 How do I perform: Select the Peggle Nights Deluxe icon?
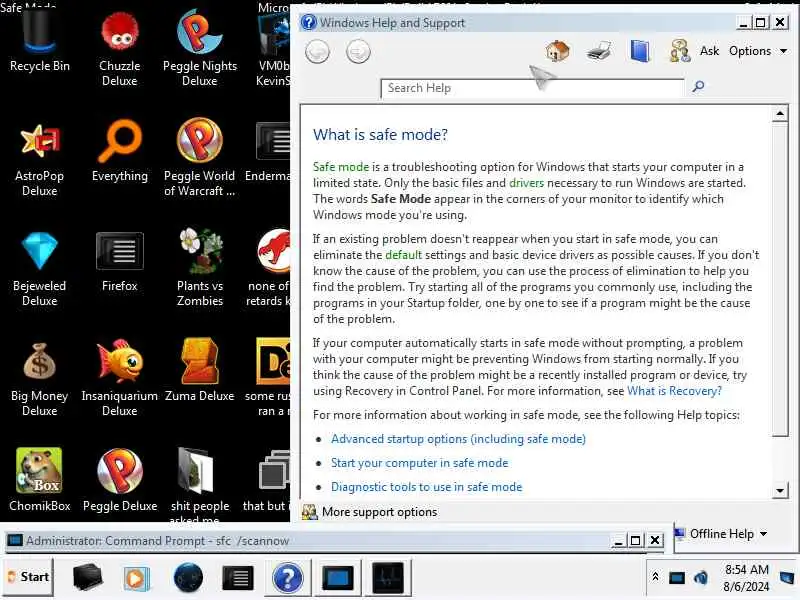[x=199, y=48]
